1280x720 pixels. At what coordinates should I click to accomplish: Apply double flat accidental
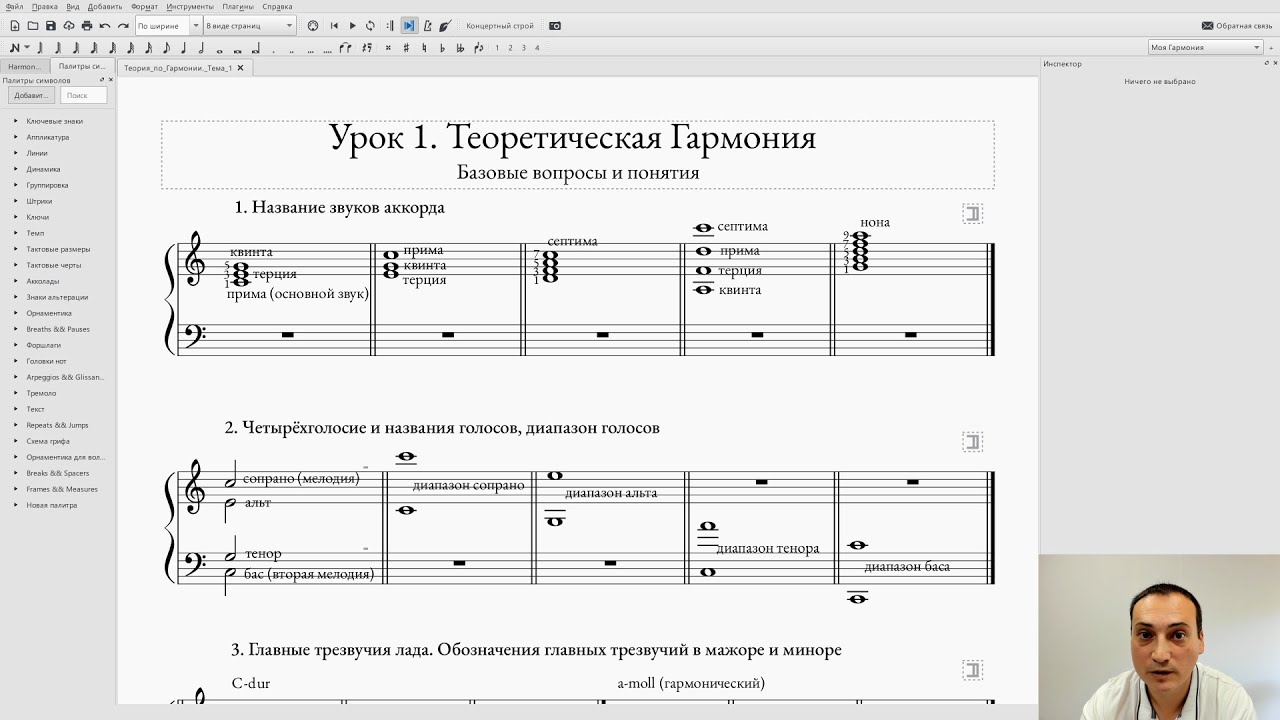[460, 47]
